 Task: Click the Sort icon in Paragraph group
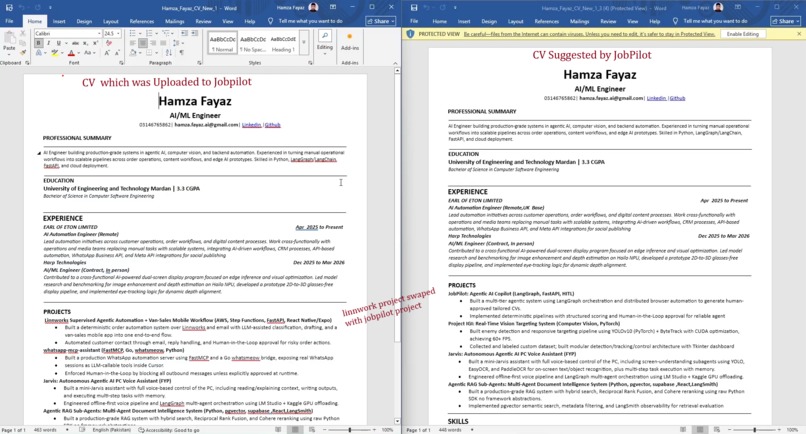(169, 52)
